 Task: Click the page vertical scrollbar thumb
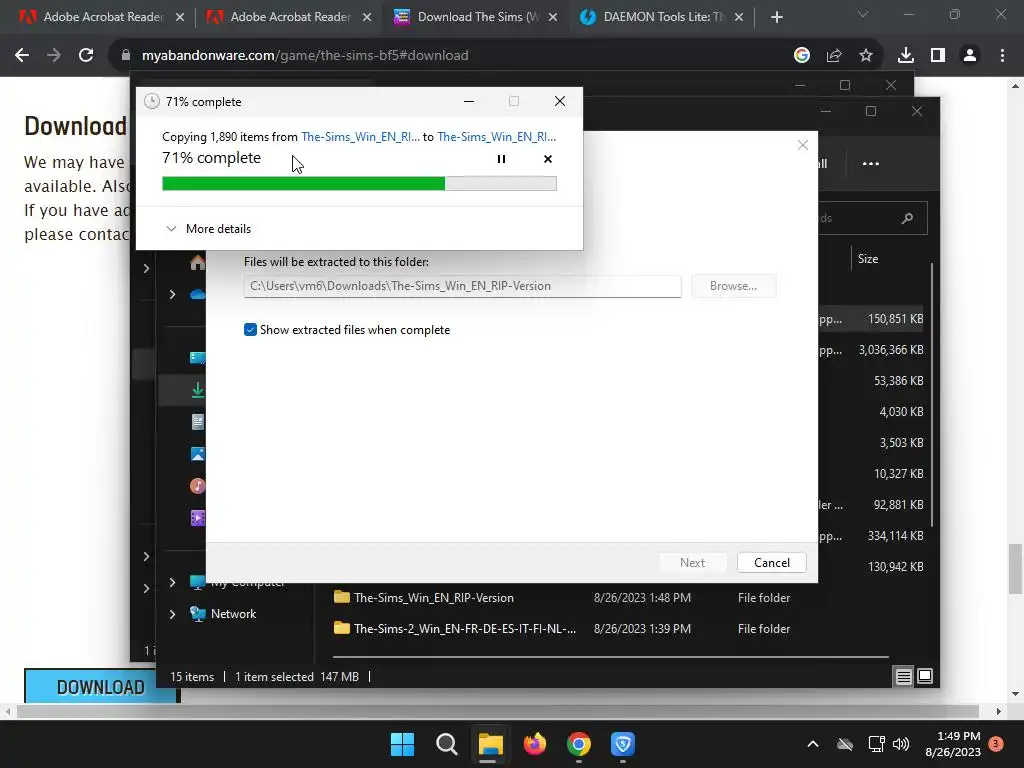[x=1016, y=569]
